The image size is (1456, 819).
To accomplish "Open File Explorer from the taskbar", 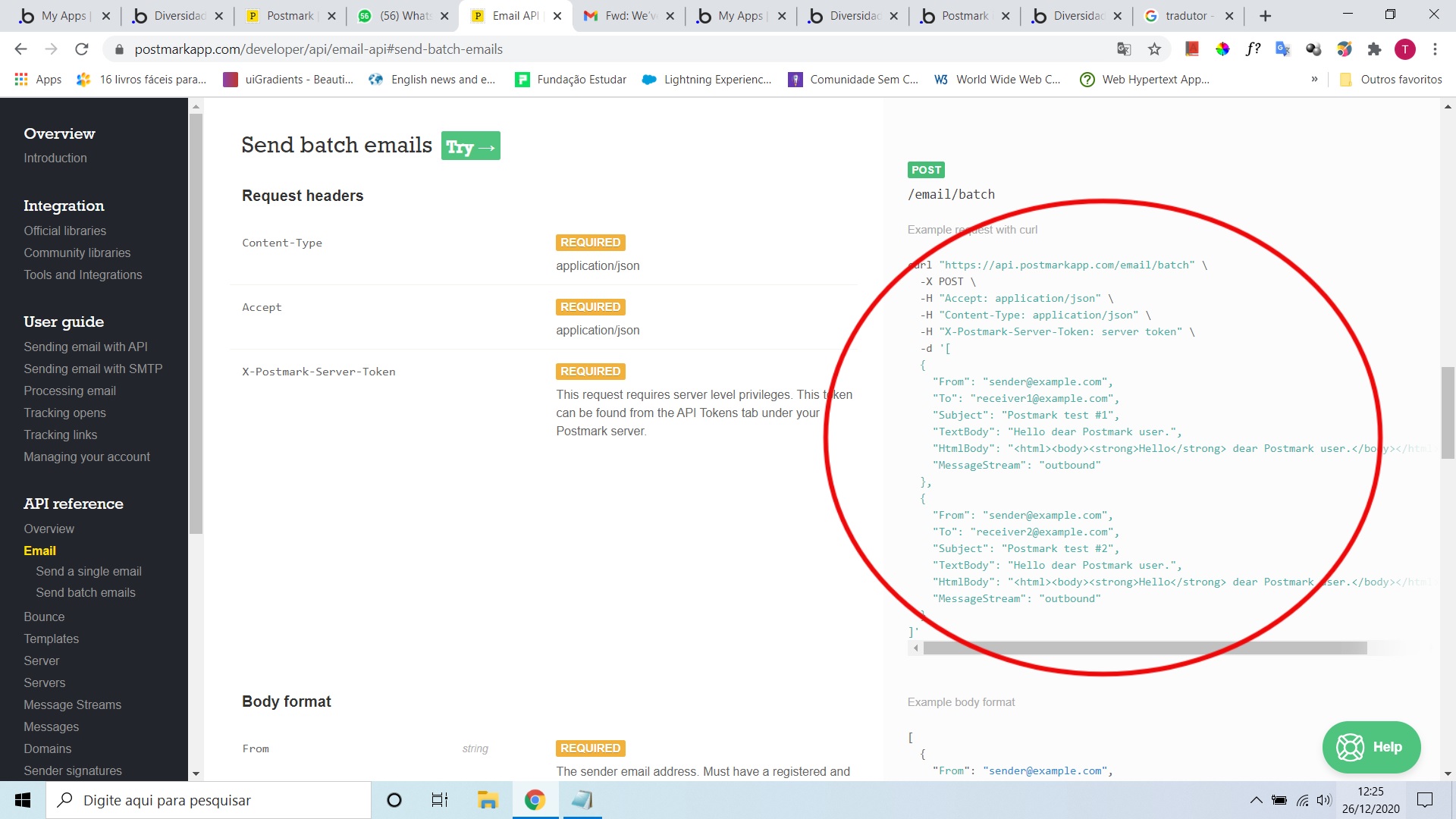I will tap(487, 800).
